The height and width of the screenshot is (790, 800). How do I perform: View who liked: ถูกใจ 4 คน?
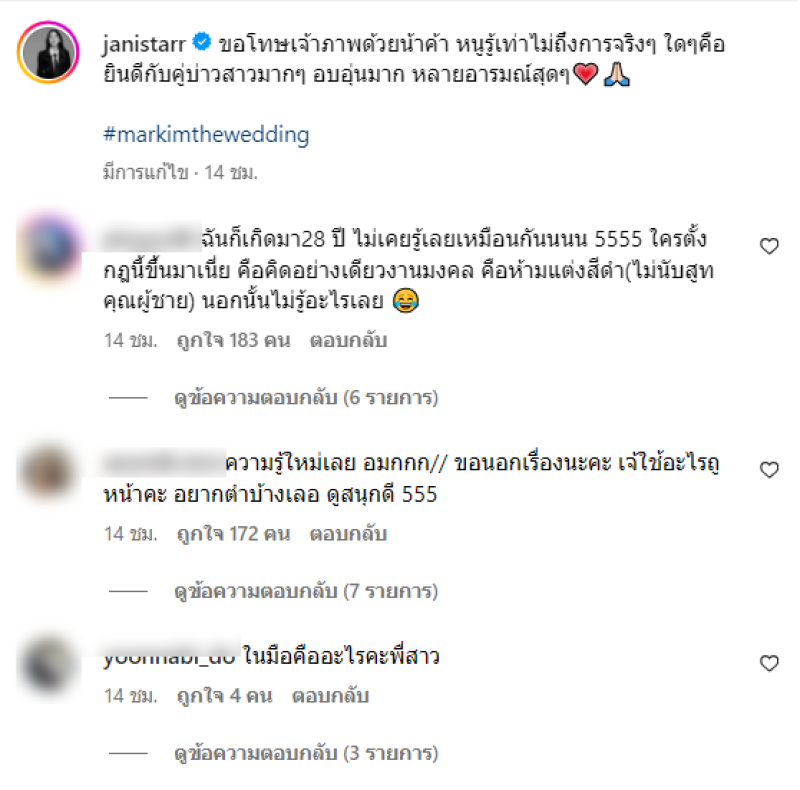(224, 696)
